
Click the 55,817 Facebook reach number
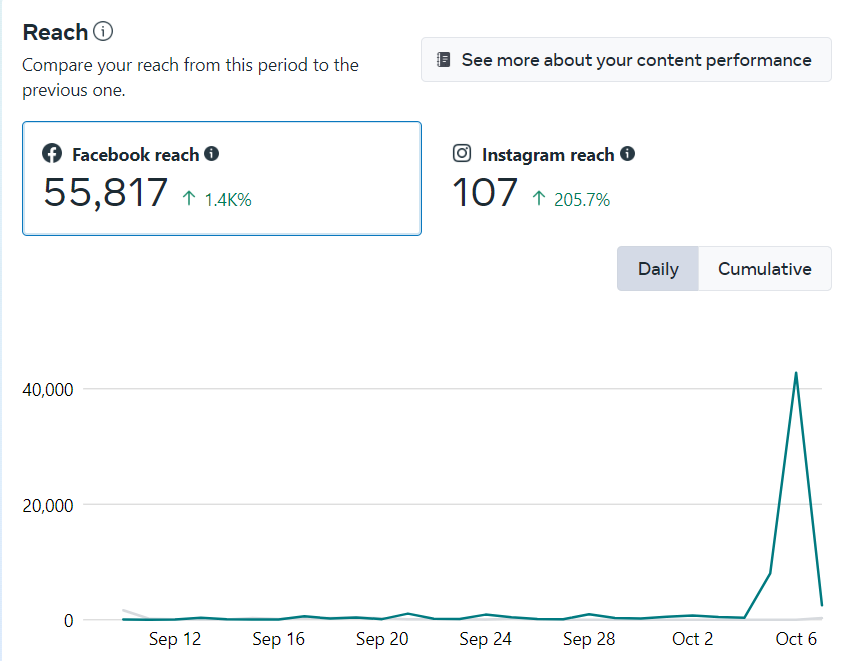pyautogui.click(x=106, y=192)
